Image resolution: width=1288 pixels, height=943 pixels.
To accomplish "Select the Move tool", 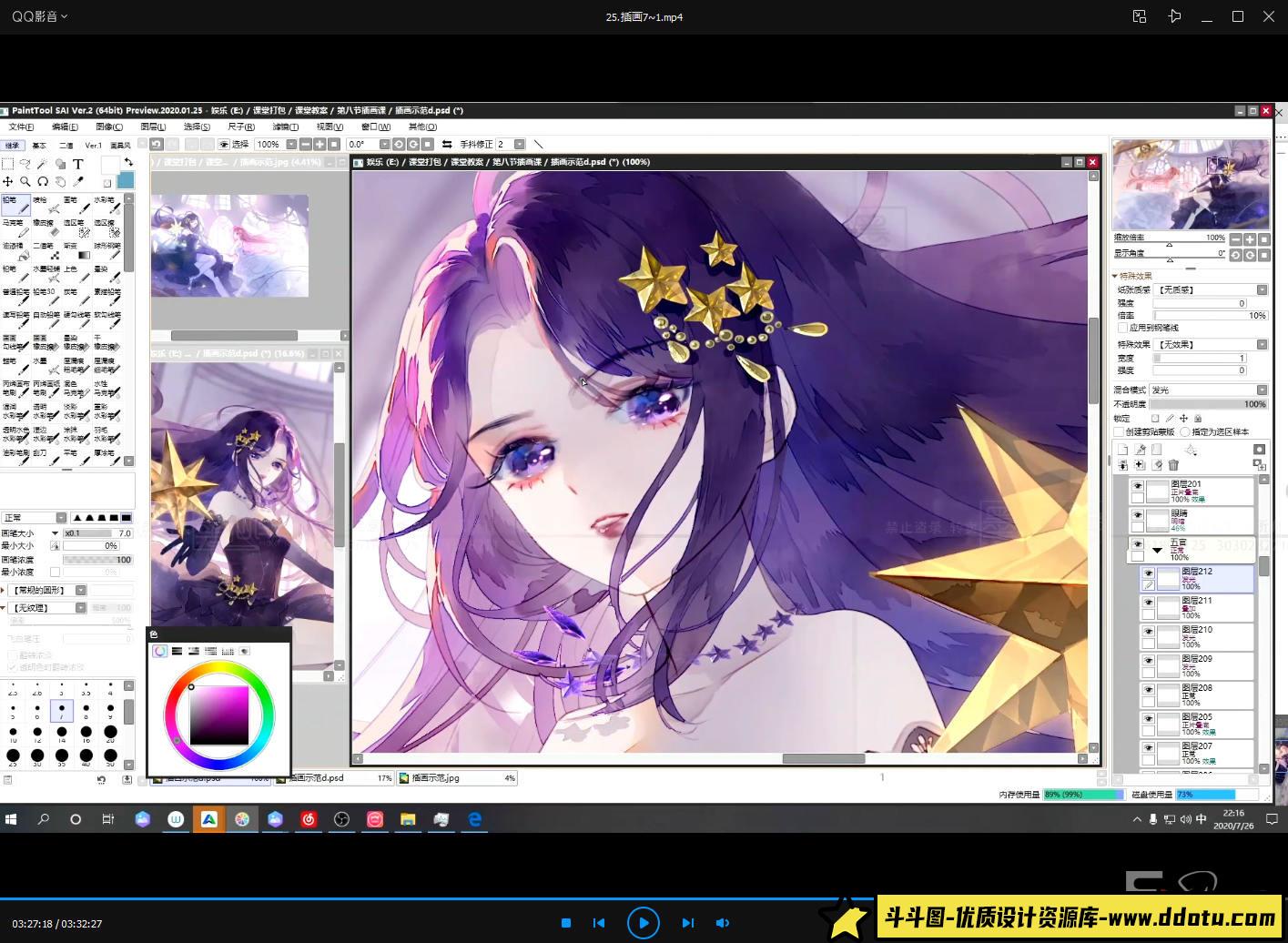I will coord(7,181).
